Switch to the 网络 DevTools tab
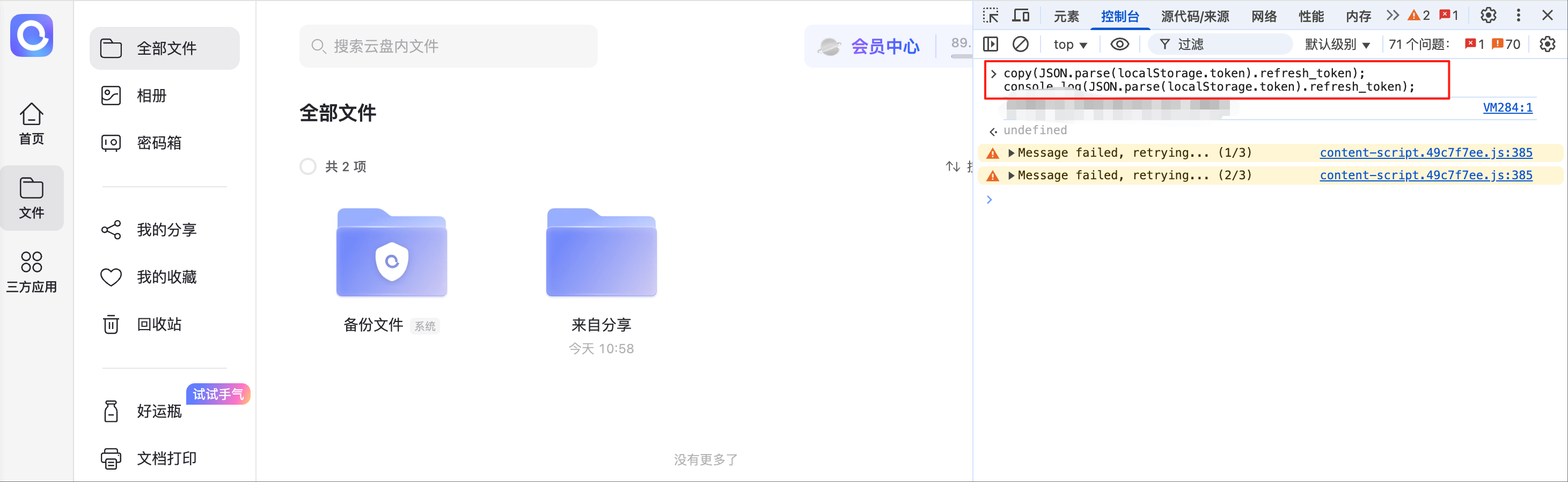 point(1264,16)
